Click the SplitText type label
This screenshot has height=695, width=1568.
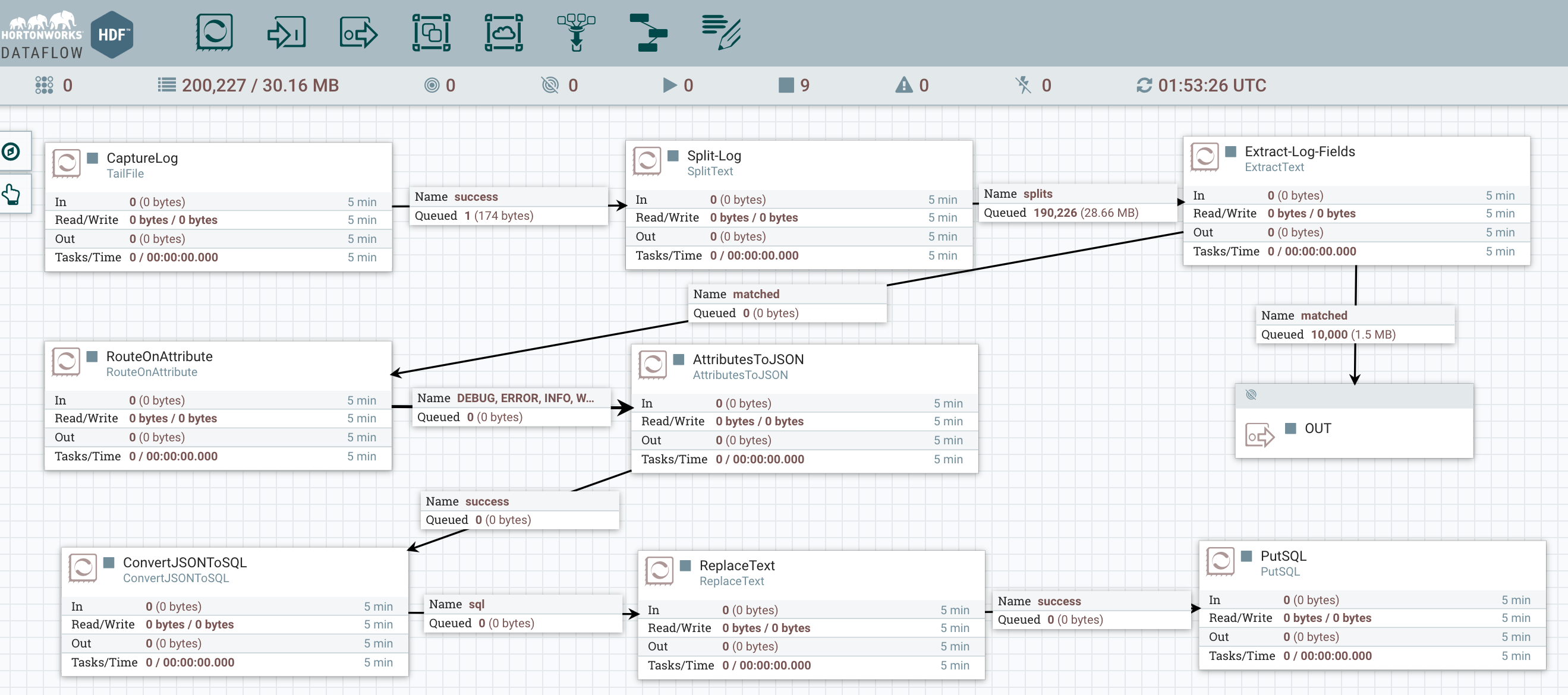[x=710, y=171]
